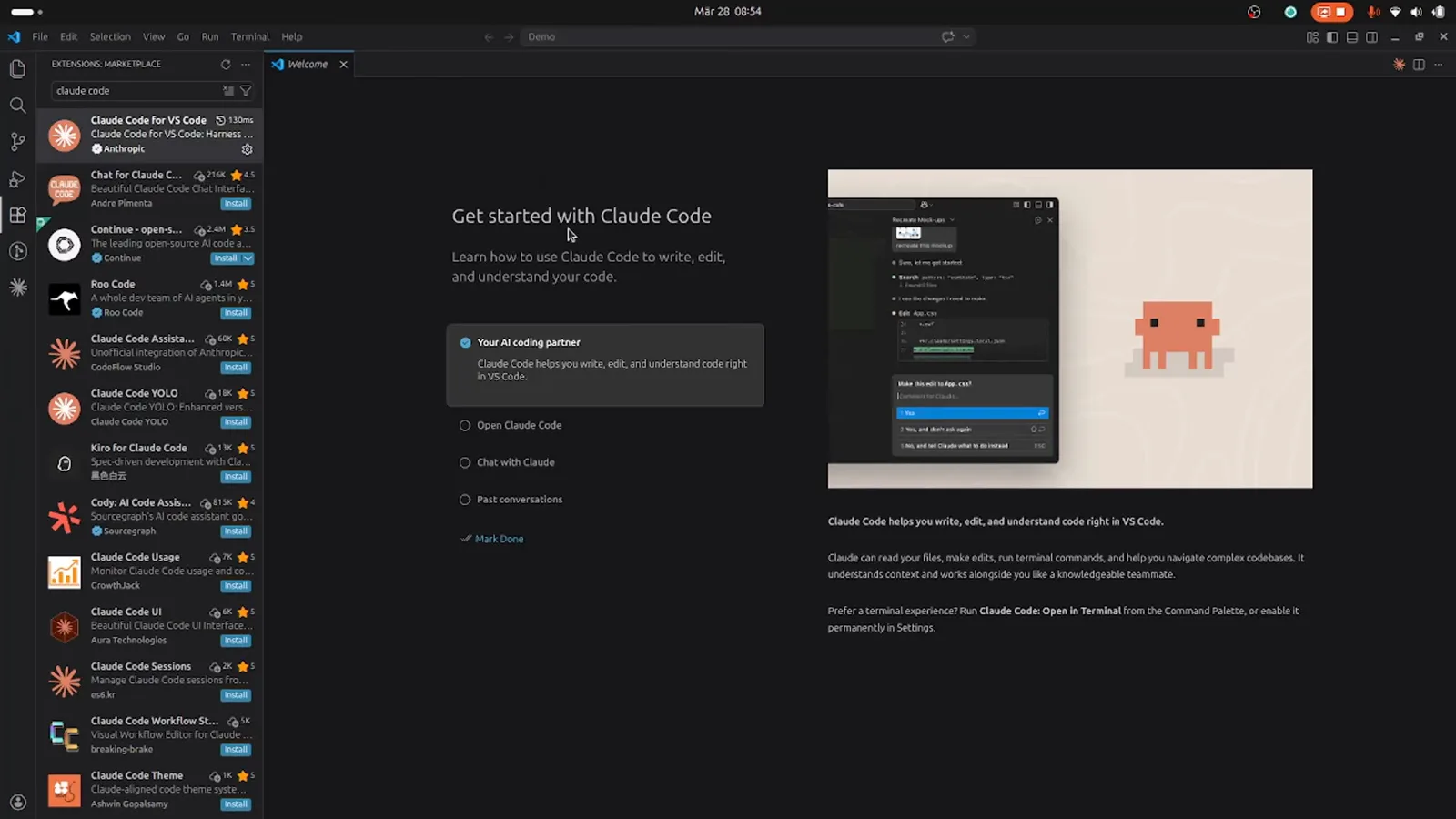1456x819 pixels.
Task: Install the Cody AI Code Assistant extension
Action: tap(236, 531)
